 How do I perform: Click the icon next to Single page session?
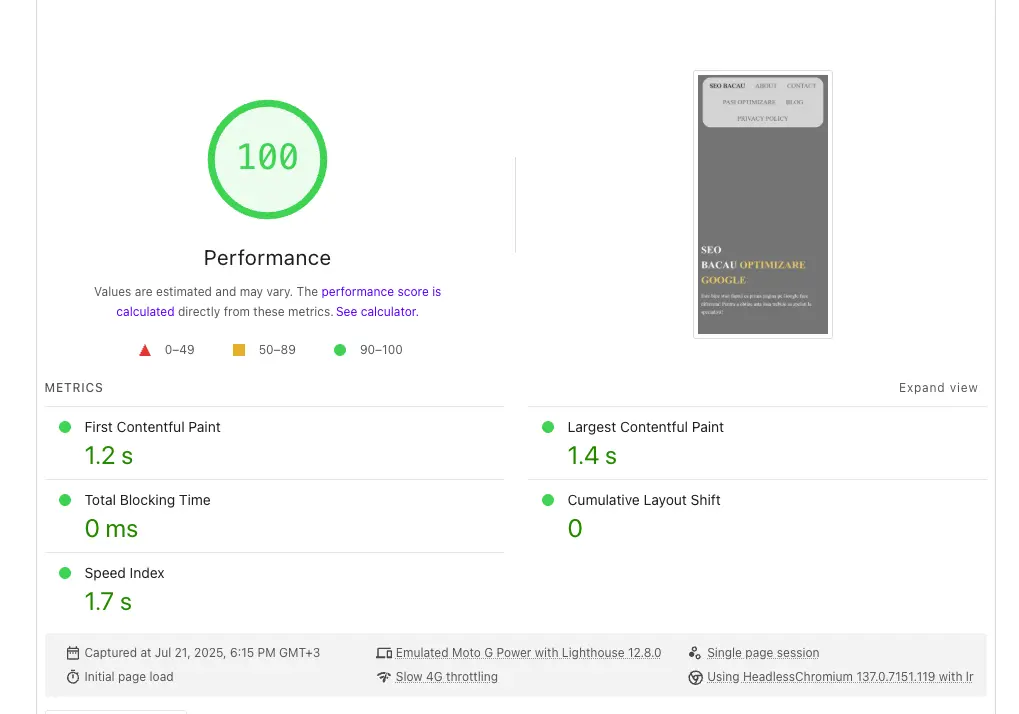pos(695,653)
